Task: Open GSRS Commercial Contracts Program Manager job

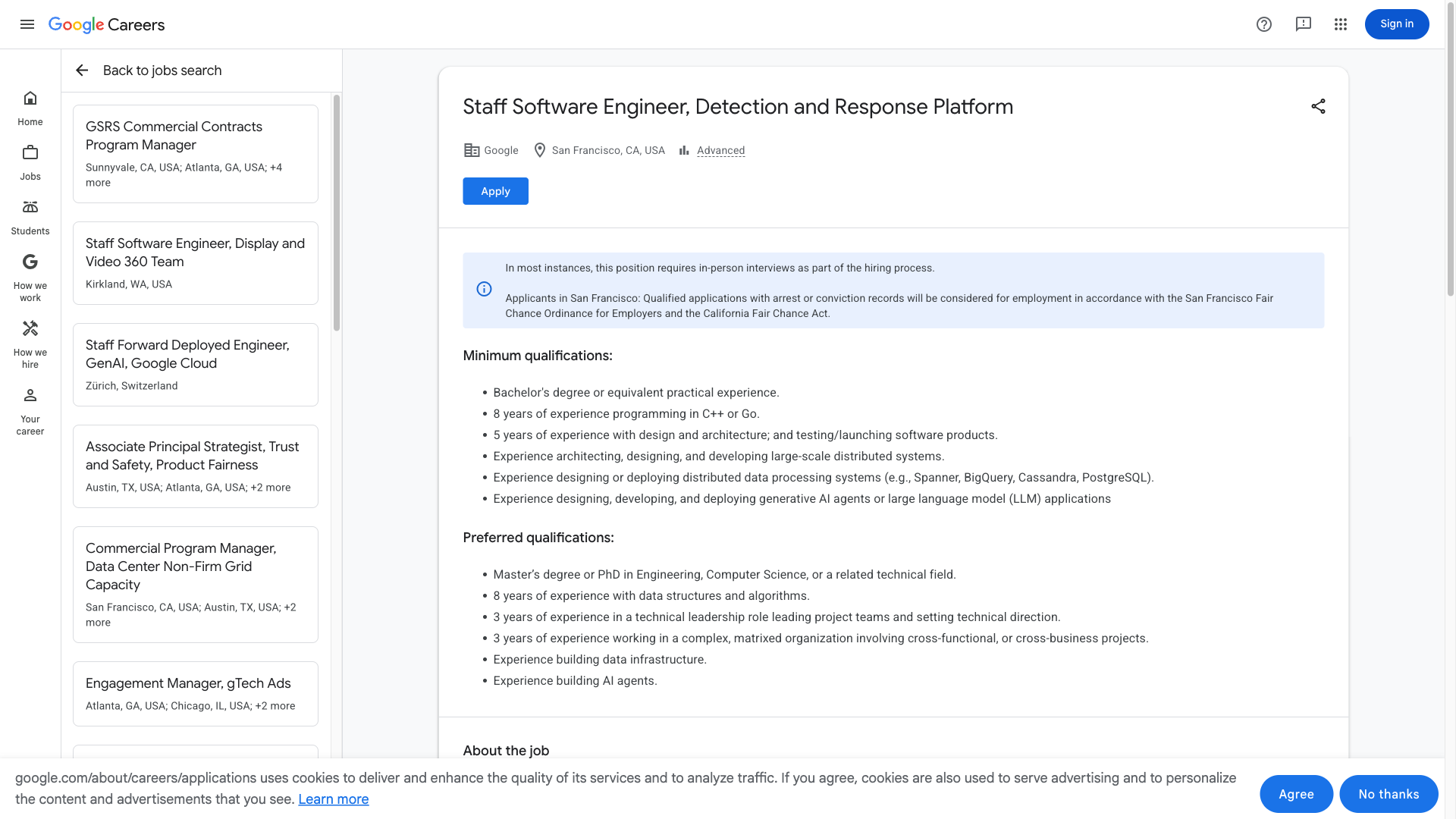Action: [196, 154]
